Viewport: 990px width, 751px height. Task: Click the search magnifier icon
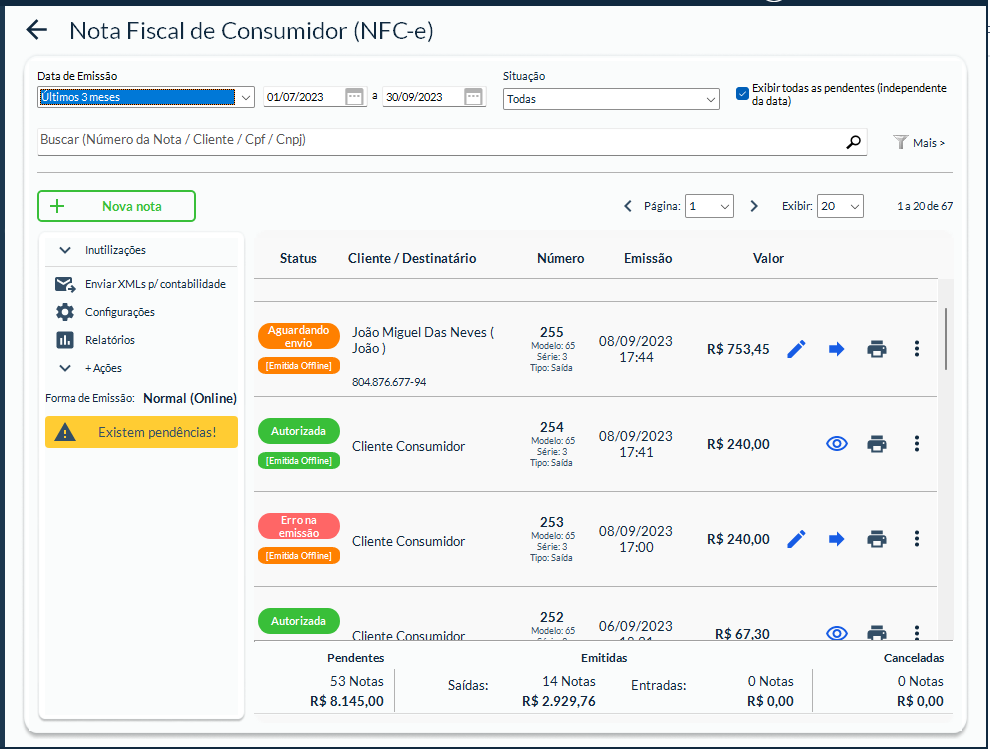tap(853, 142)
